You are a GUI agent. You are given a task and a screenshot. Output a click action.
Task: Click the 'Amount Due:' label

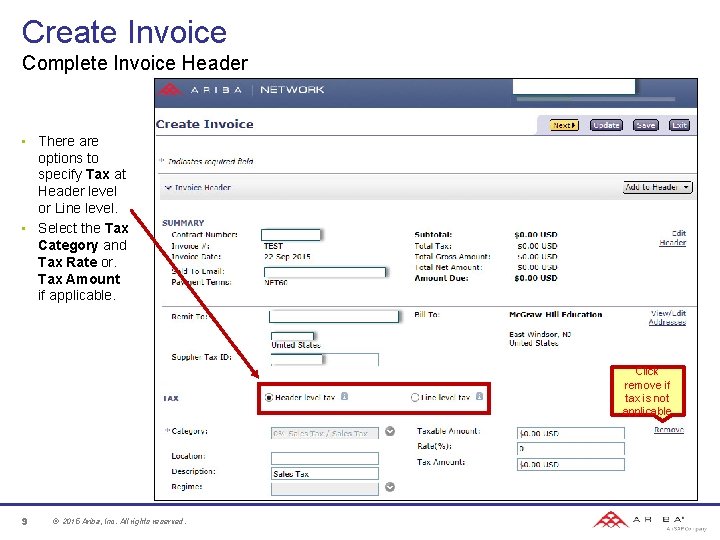441,278
